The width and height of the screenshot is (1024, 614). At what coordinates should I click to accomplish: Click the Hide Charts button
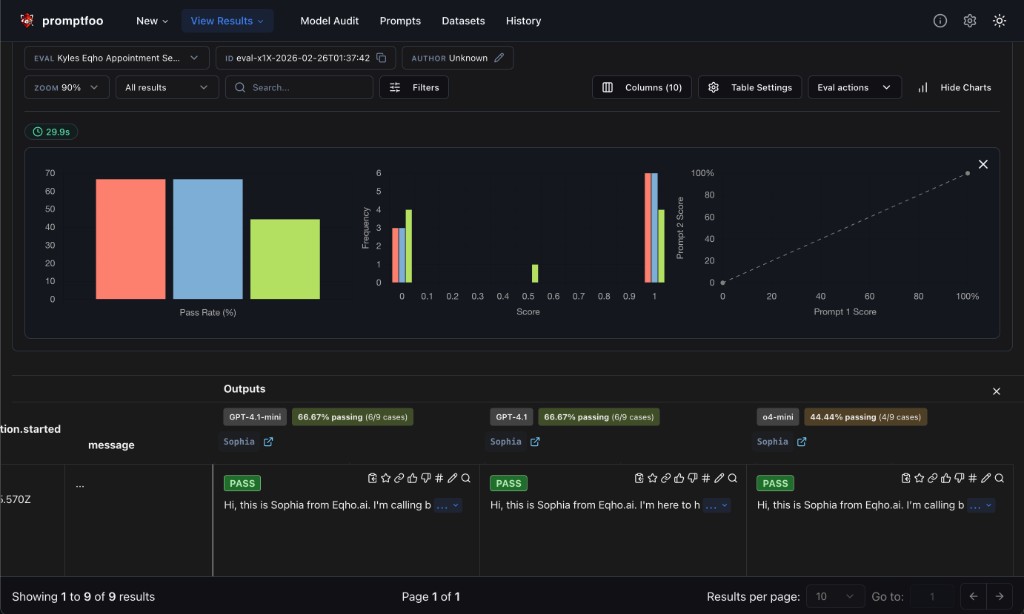[x=954, y=88]
